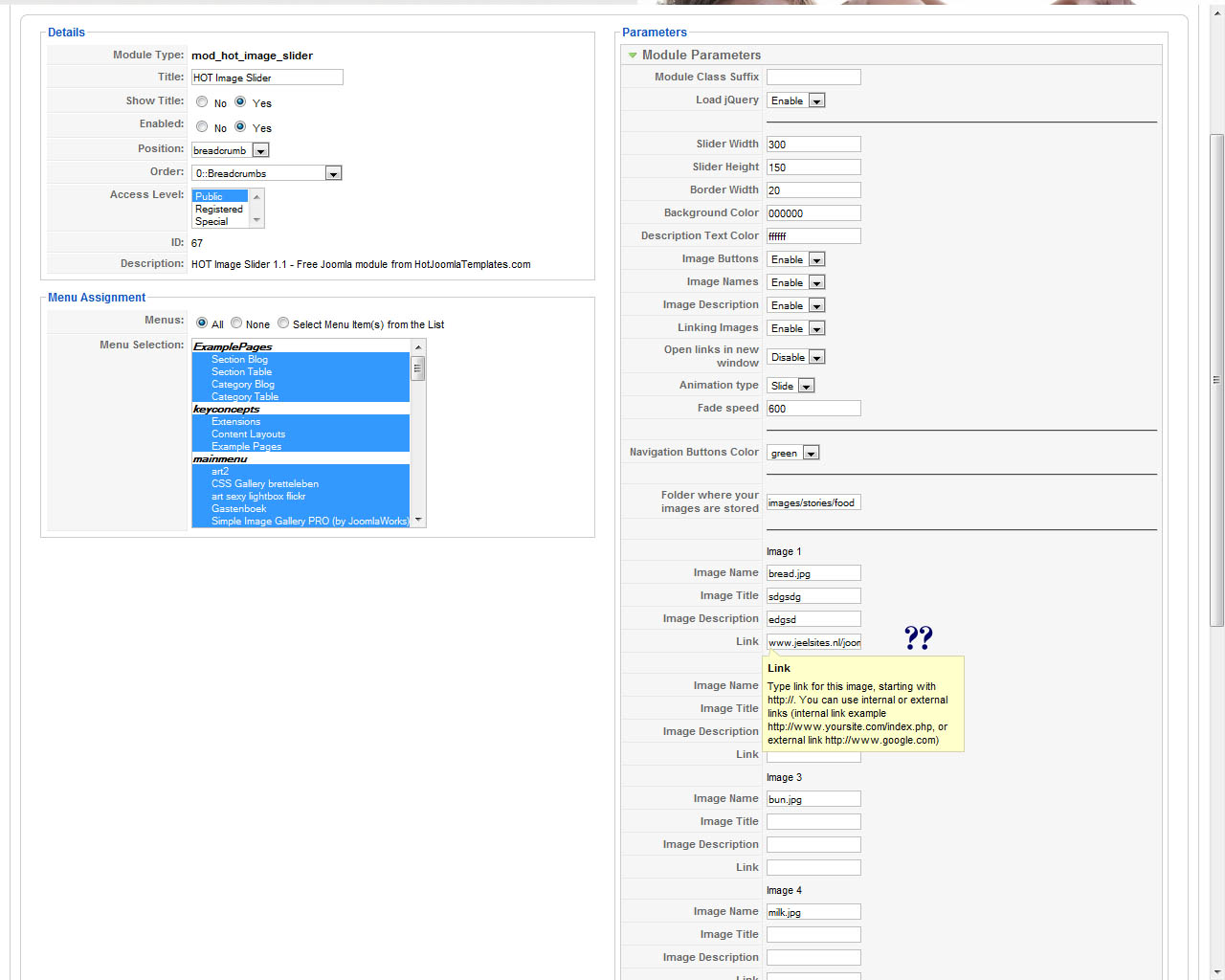Image resolution: width=1225 pixels, height=980 pixels.
Task: Click Image 4 Image Name field milk.jpg
Action: (813, 911)
